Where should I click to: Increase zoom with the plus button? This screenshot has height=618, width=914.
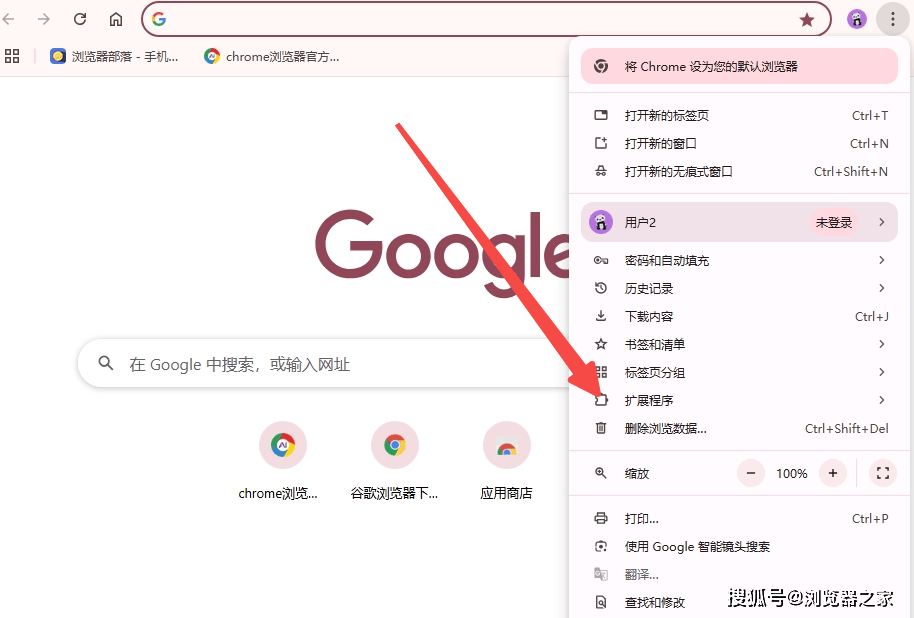pyautogui.click(x=833, y=473)
